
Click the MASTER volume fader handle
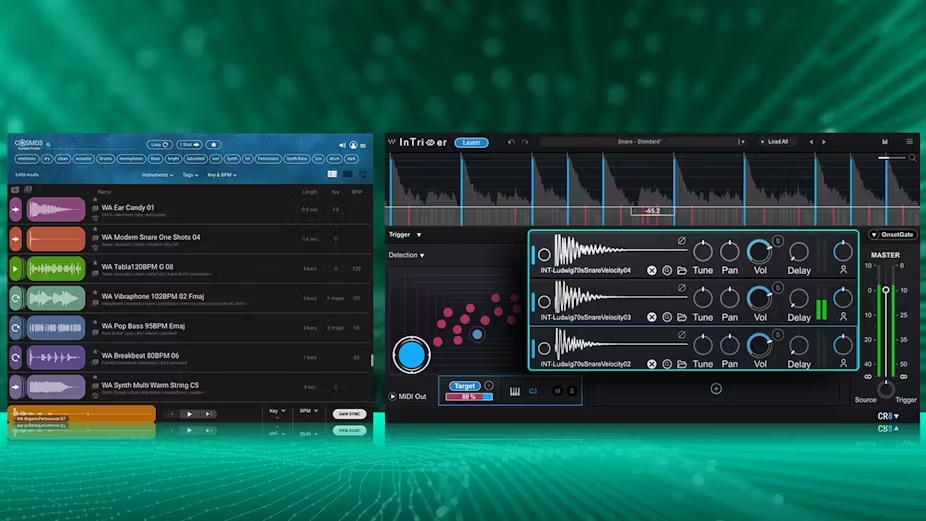884,290
